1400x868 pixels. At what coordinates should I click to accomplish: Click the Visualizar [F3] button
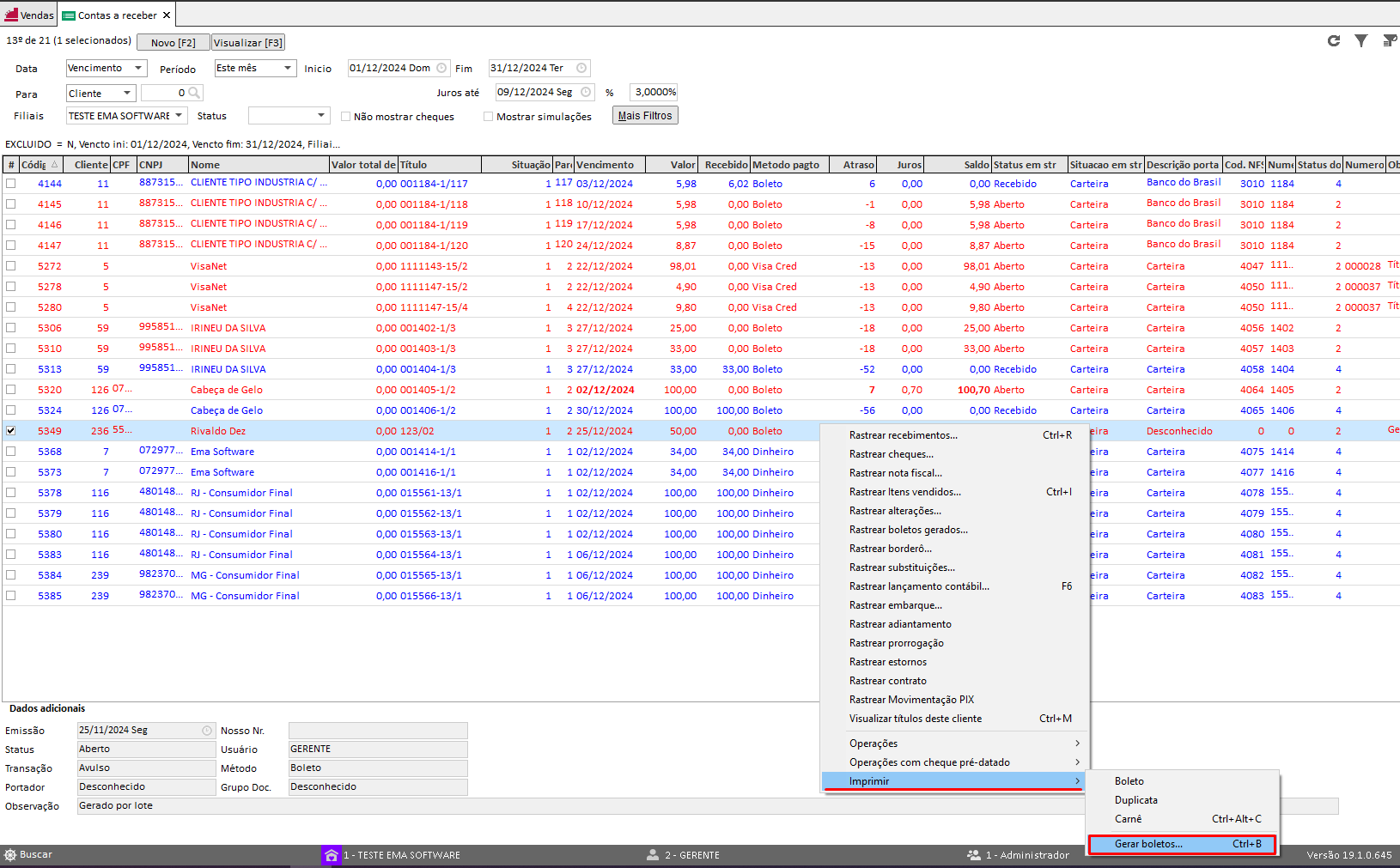[248, 43]
